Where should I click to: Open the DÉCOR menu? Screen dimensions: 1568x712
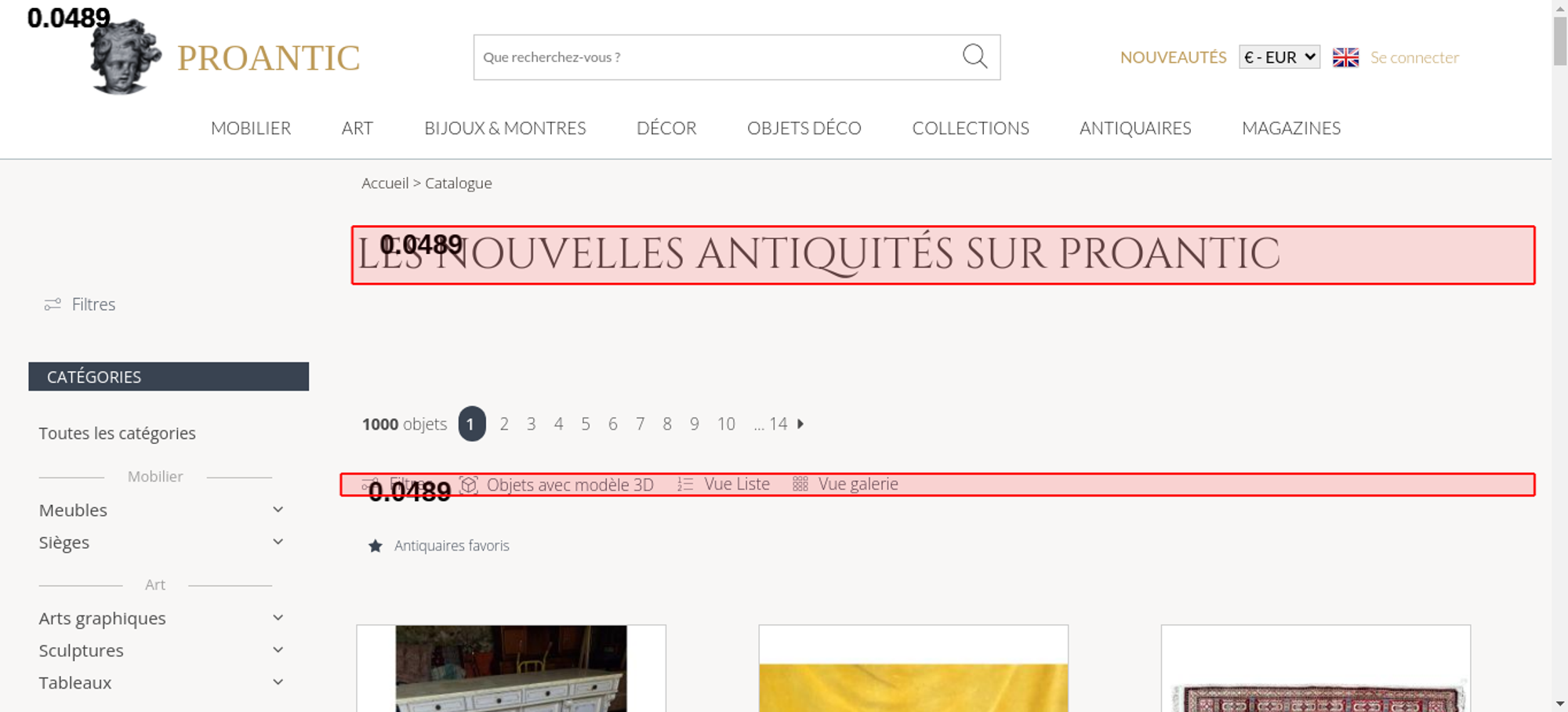click(666, 128)
